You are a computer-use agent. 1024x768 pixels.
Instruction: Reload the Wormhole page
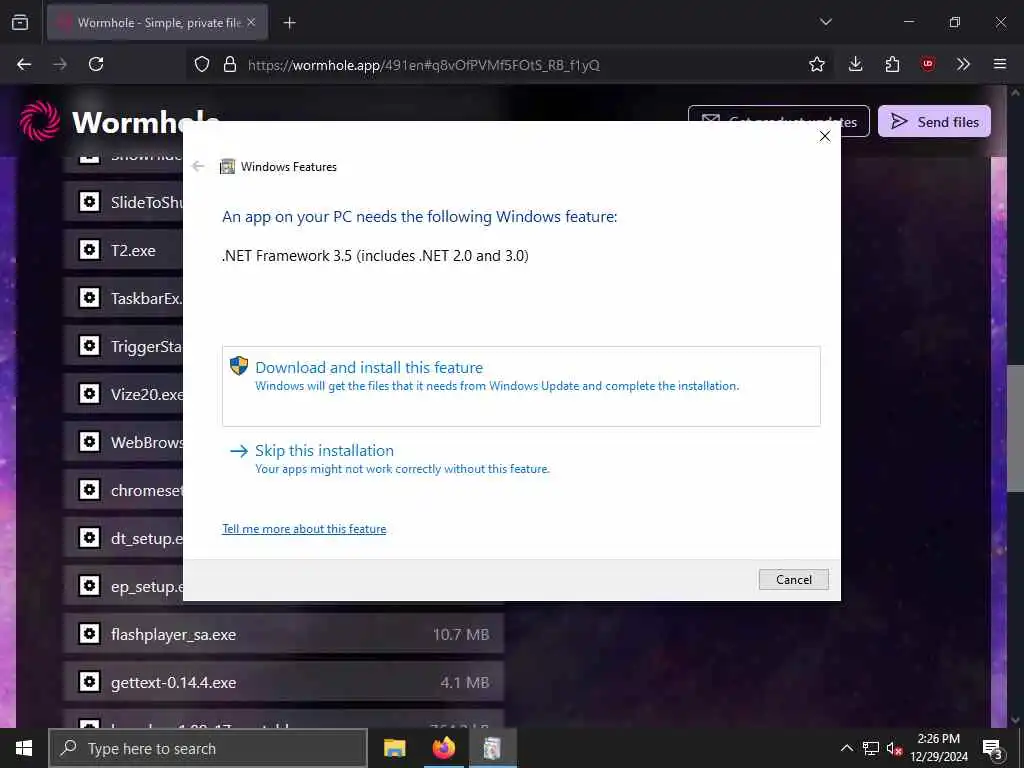coord(96,64)
